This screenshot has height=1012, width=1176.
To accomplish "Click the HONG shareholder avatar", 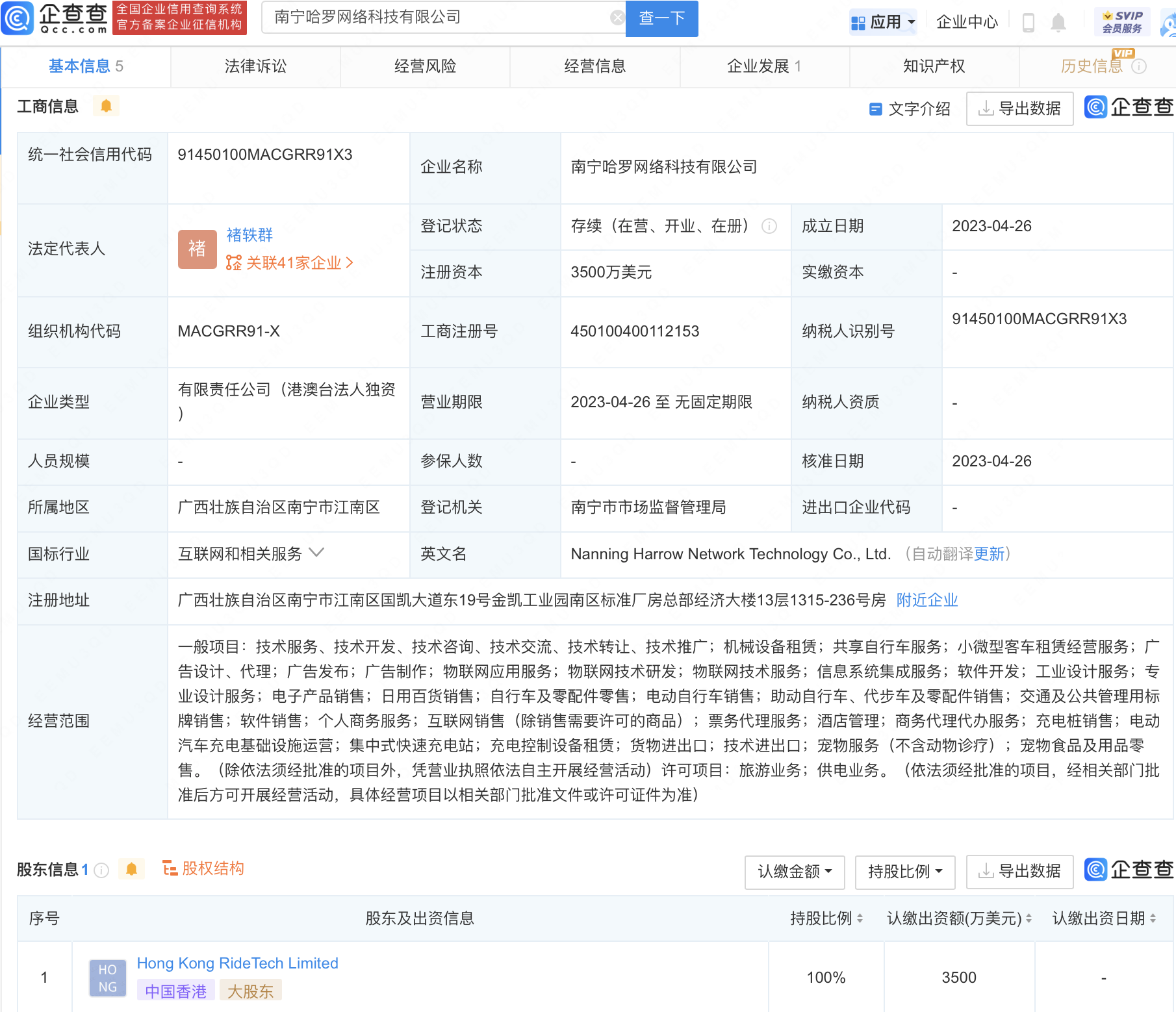I will (107, 978).
